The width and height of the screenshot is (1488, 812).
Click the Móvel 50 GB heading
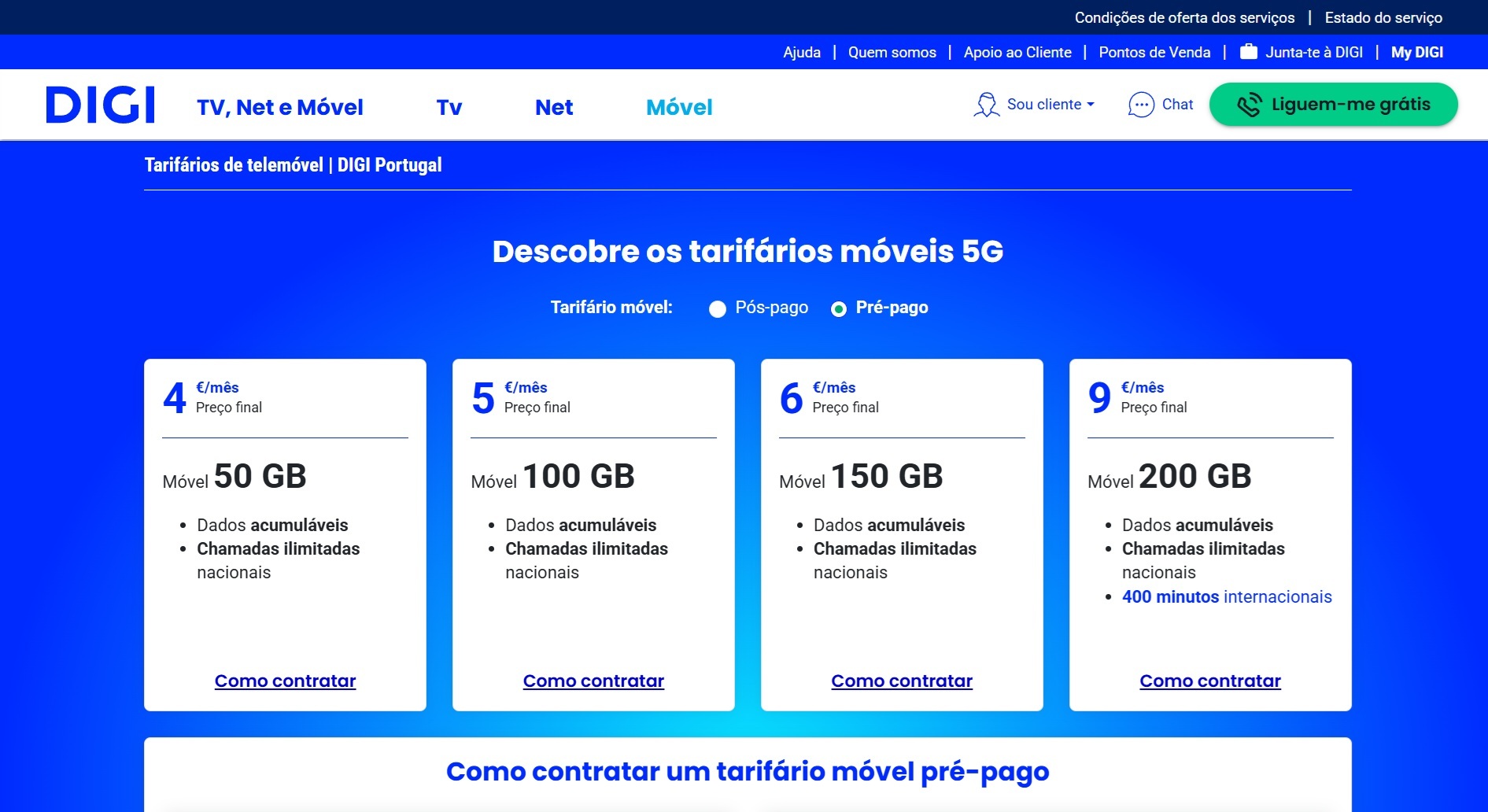coord(234,477)
